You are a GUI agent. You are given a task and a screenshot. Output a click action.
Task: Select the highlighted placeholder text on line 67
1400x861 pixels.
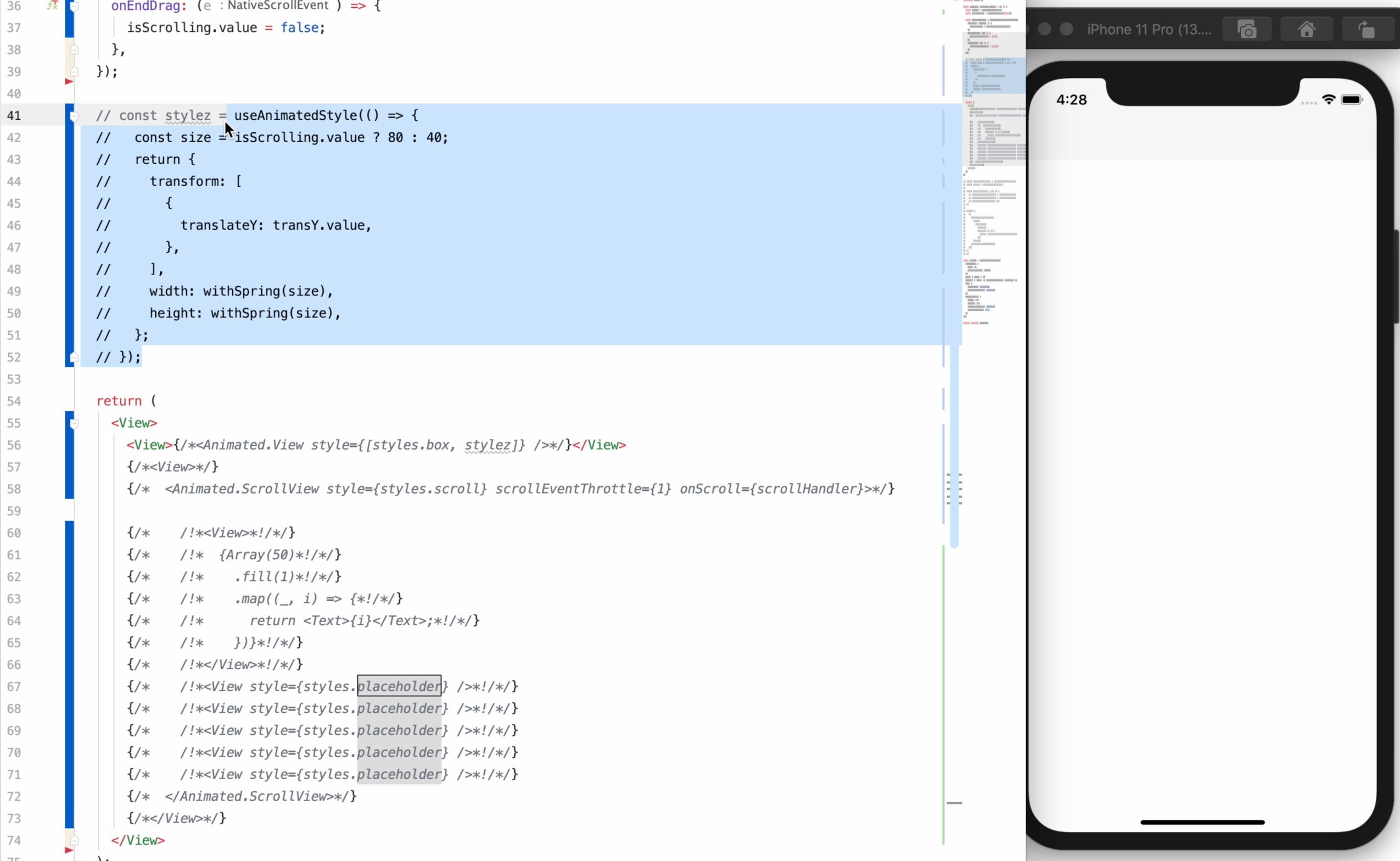[399, 687]
